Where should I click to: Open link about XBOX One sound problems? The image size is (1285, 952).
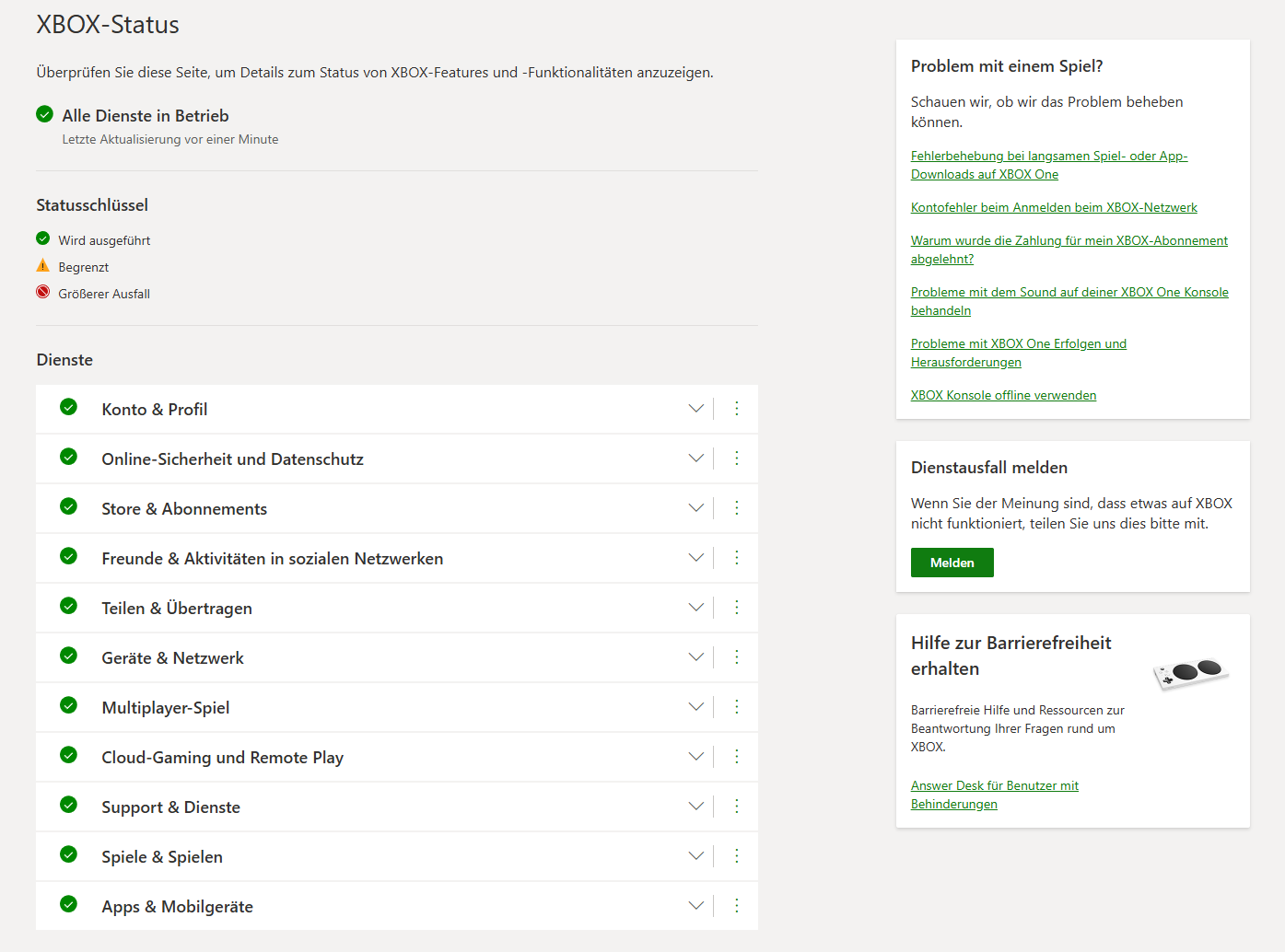point(1069,301)
